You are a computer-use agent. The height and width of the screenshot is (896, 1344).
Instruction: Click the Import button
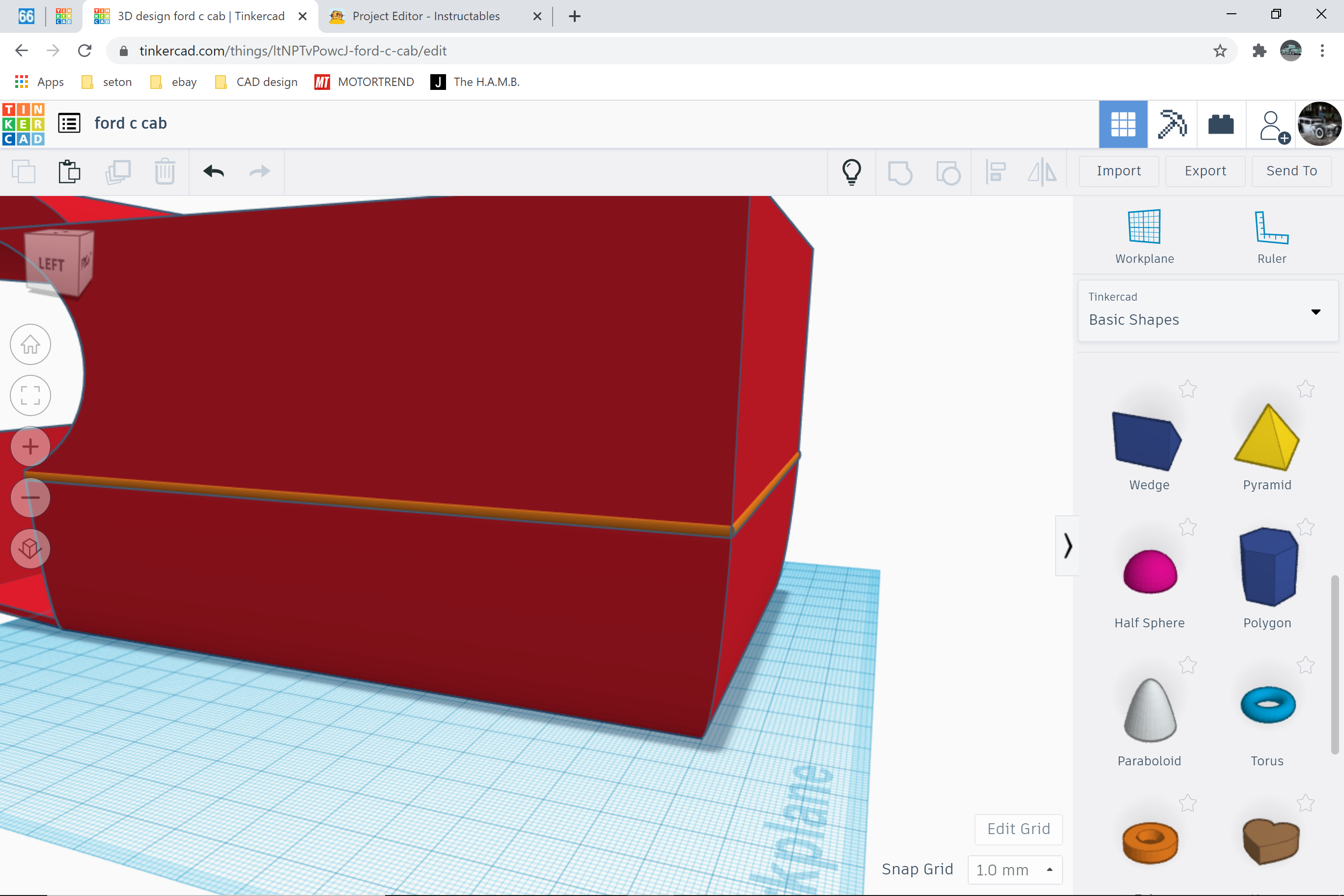pyautogui.click(x=1119, y=171)
